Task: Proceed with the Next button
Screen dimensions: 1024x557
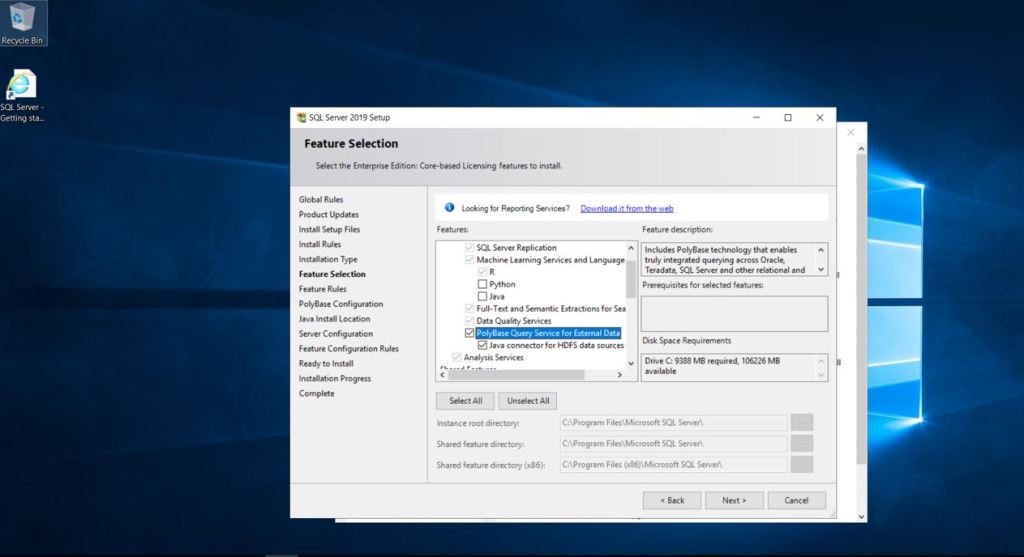Action: click(734, 500)
